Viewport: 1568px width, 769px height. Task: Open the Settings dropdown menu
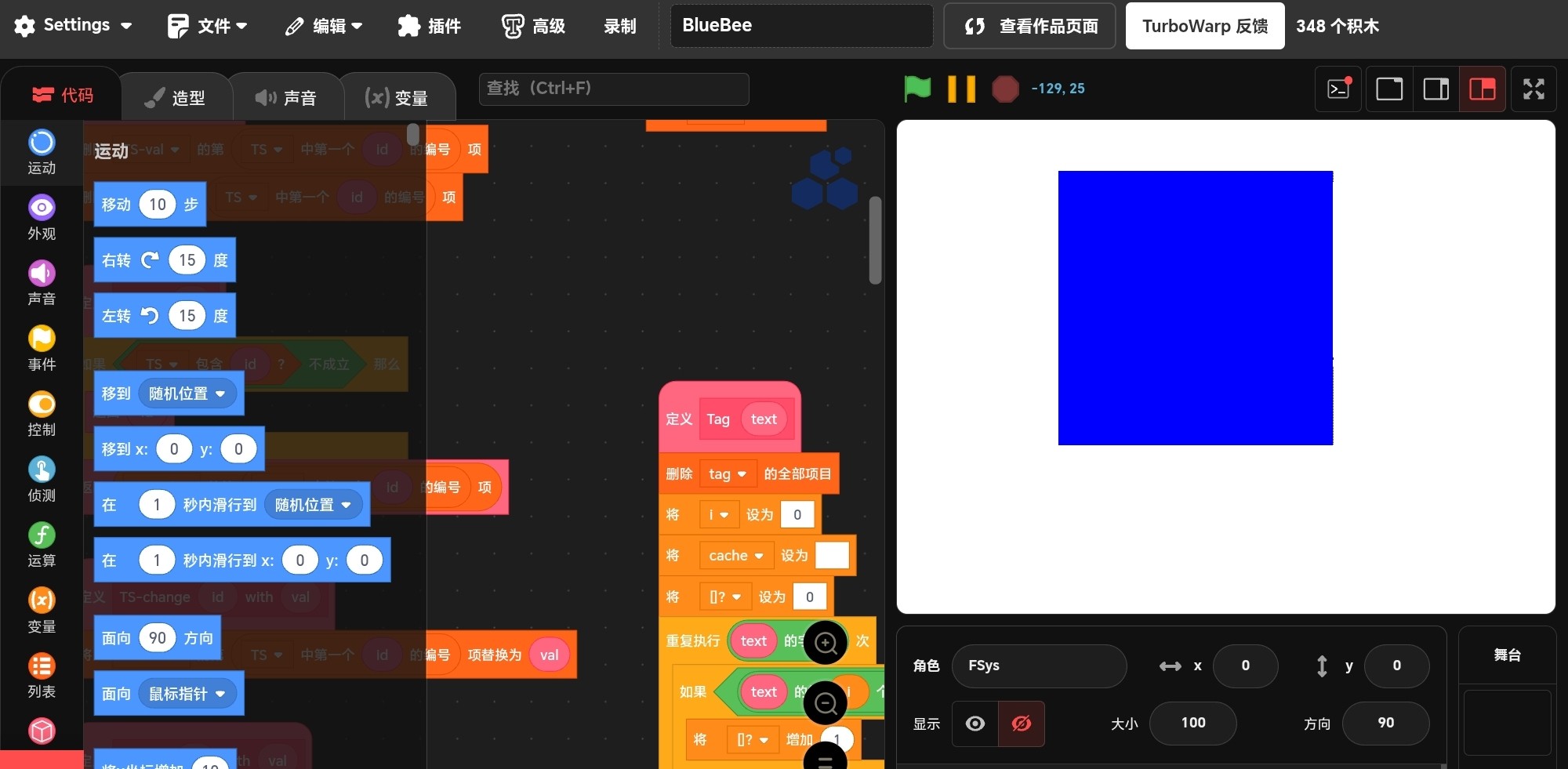pyautogui.click(x=73, y=26)
